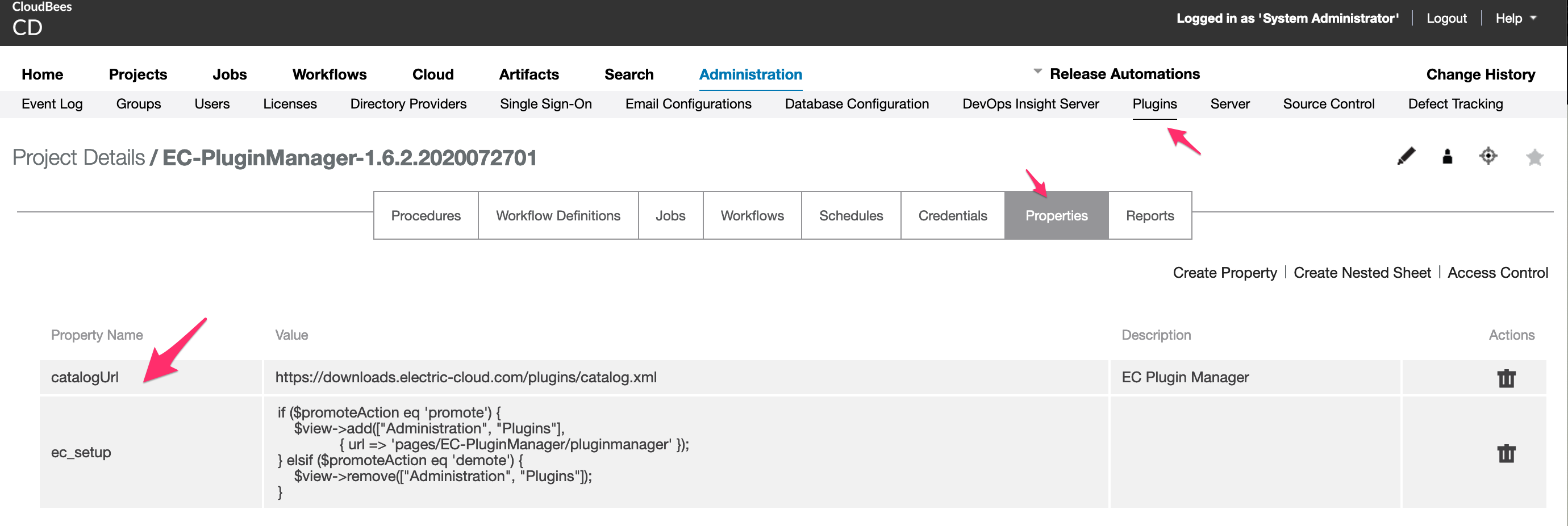This screenshot has height=526, width=1568.
Task: Open the Cloud menu
Action: (433, 74)
